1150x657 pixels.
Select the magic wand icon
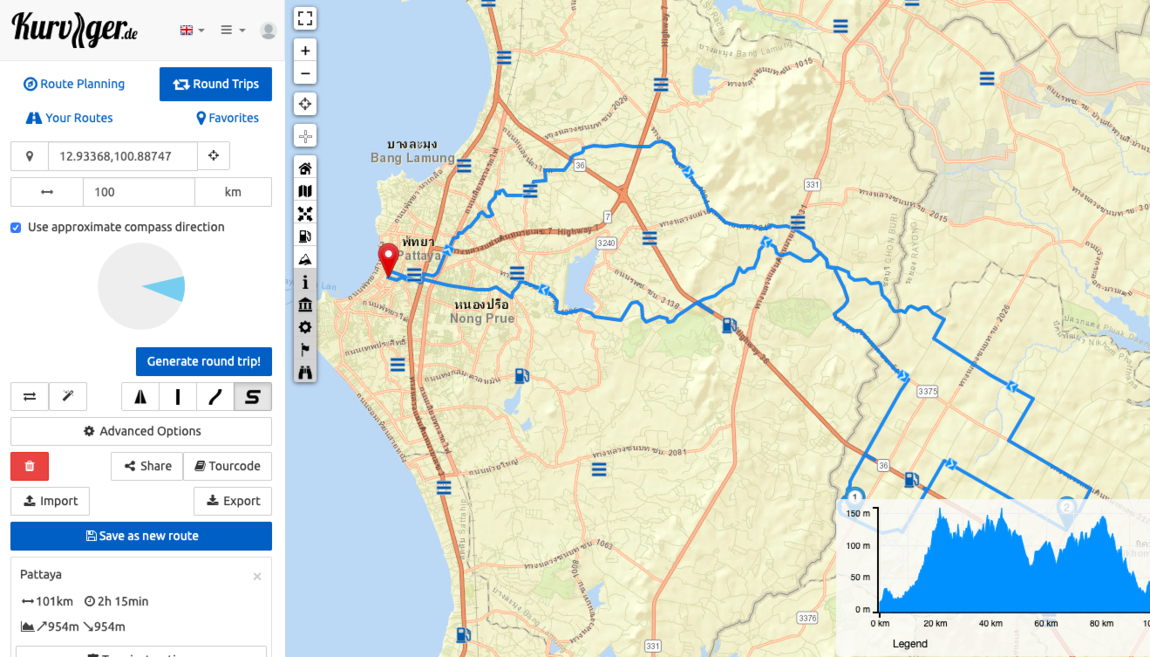click(x=67, y=396)
